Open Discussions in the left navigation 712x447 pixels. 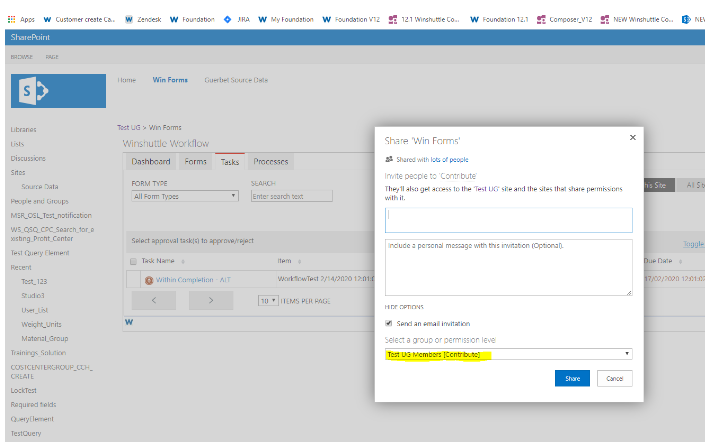(28, 159)
